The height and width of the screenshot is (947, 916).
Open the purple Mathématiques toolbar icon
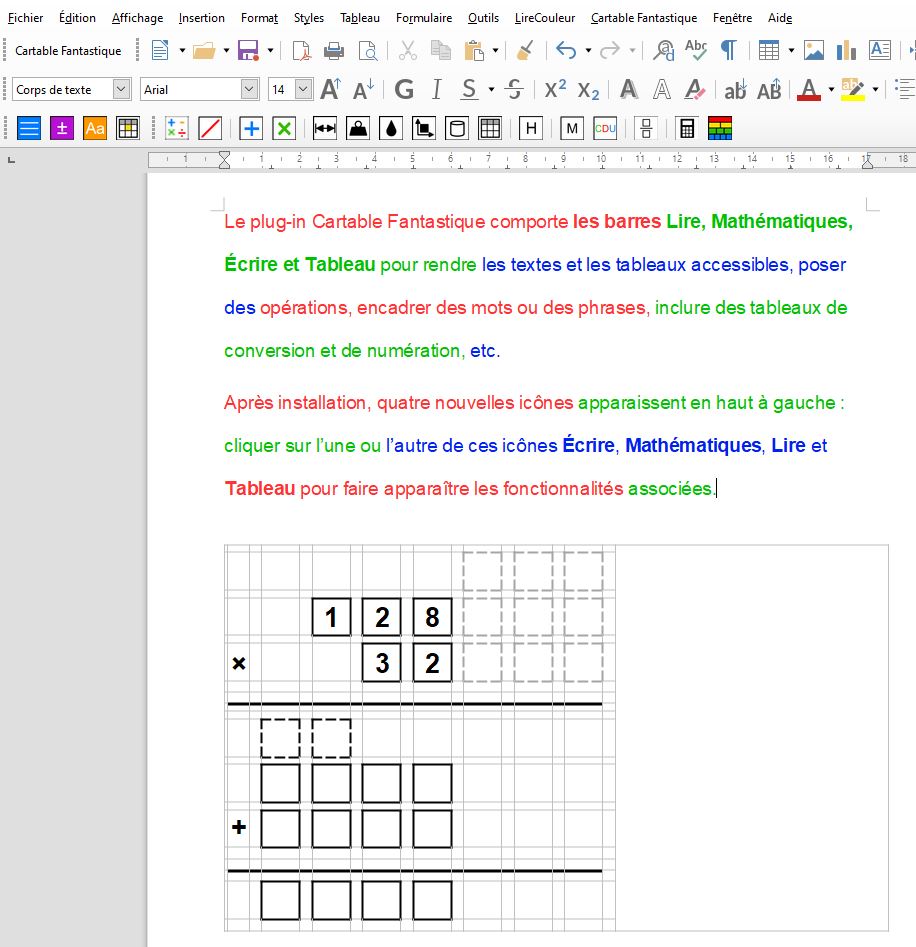[x=62, y=129]
